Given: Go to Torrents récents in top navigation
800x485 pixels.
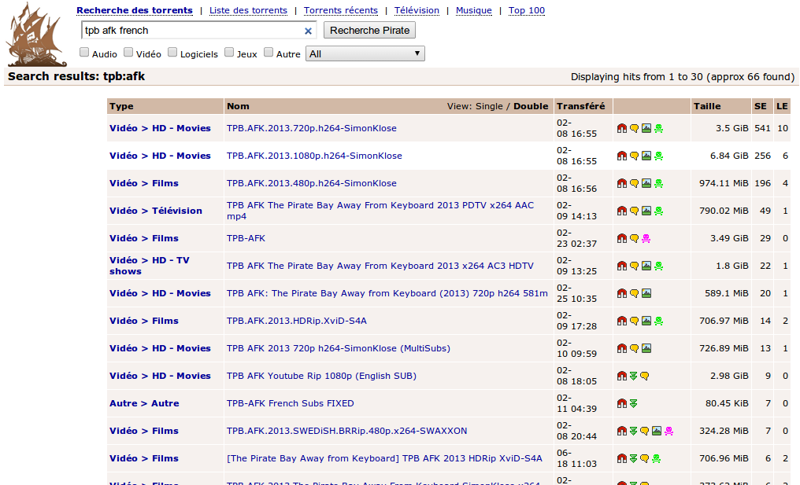Looking at the screenshot, I should pyautogui.click(x=340, y=10).
